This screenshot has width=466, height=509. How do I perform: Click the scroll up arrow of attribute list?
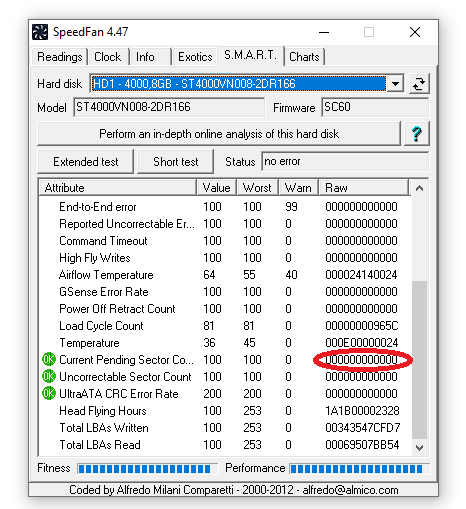pos(419,188)
